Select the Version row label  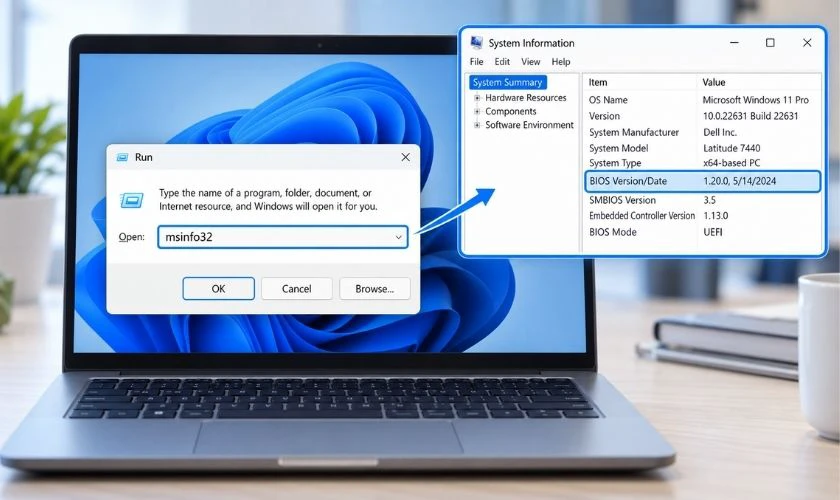tap(604, 116)
